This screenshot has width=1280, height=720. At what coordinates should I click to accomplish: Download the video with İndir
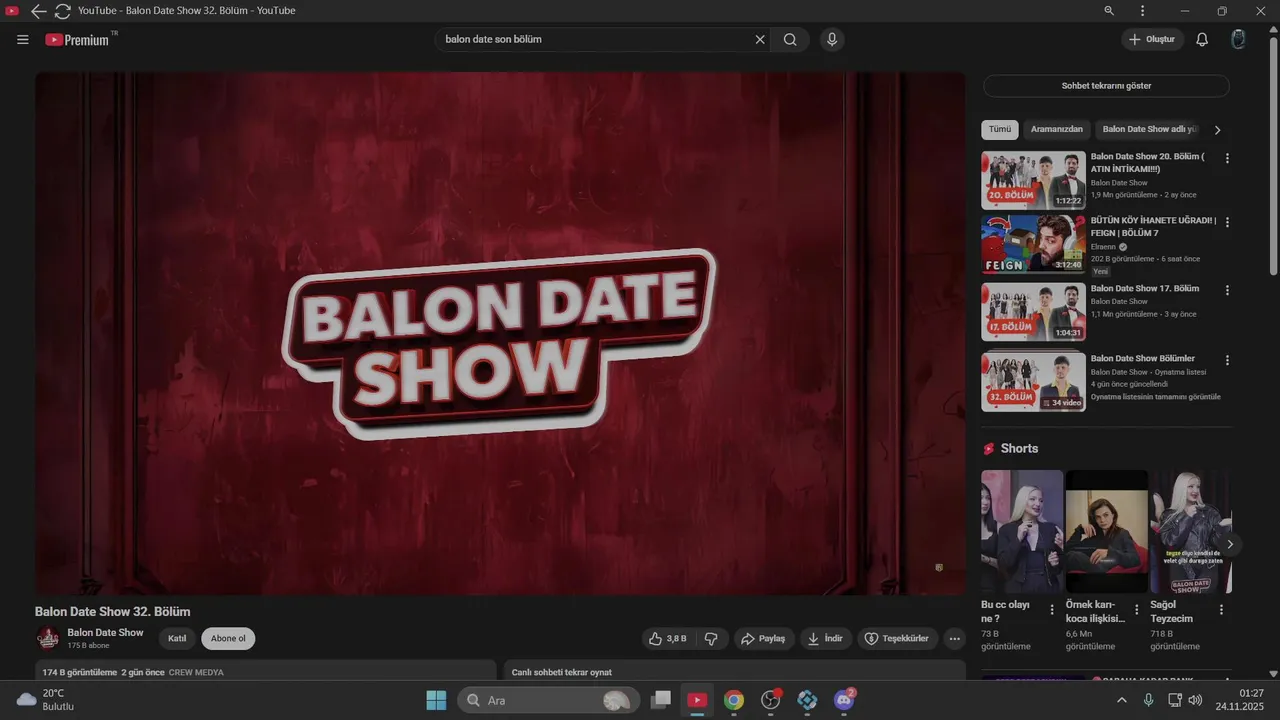tap(825, 638)
